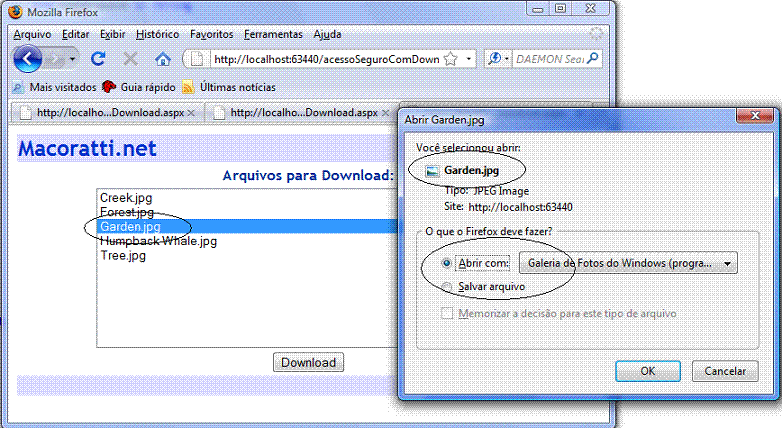Image resolution: width=782 pixels, height=428 pixels.
Task: Open the address bar history dropdown
Action: [468, 59]
